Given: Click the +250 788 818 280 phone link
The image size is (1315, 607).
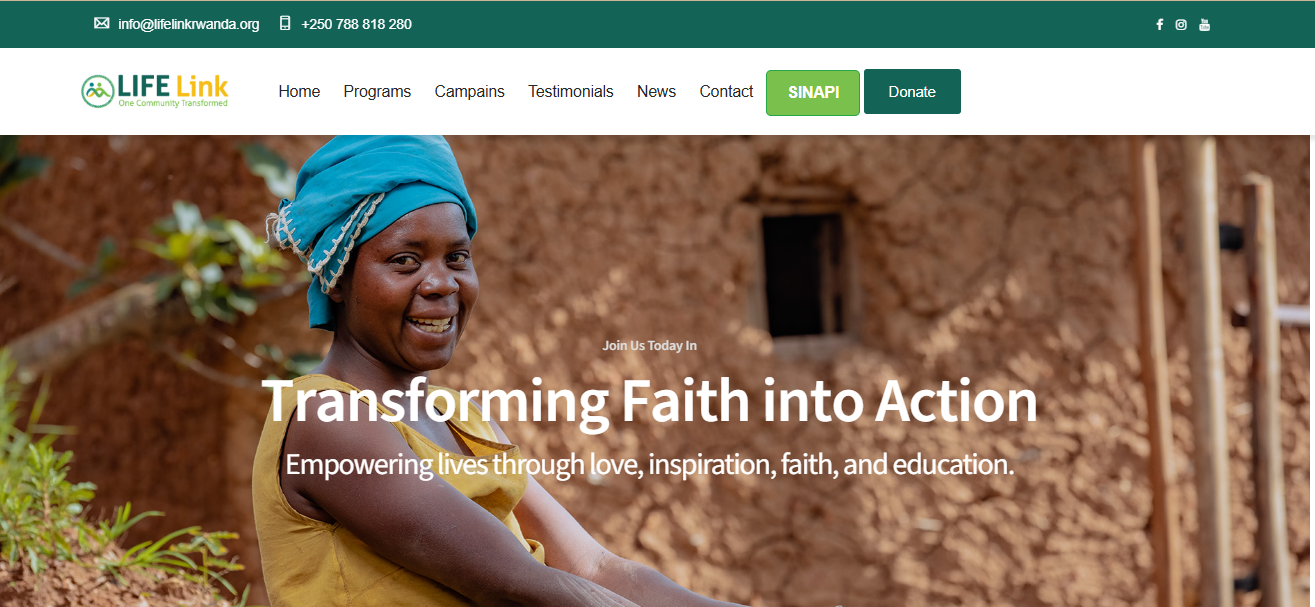Looking at the screenshot, I should tap(356, 24).
